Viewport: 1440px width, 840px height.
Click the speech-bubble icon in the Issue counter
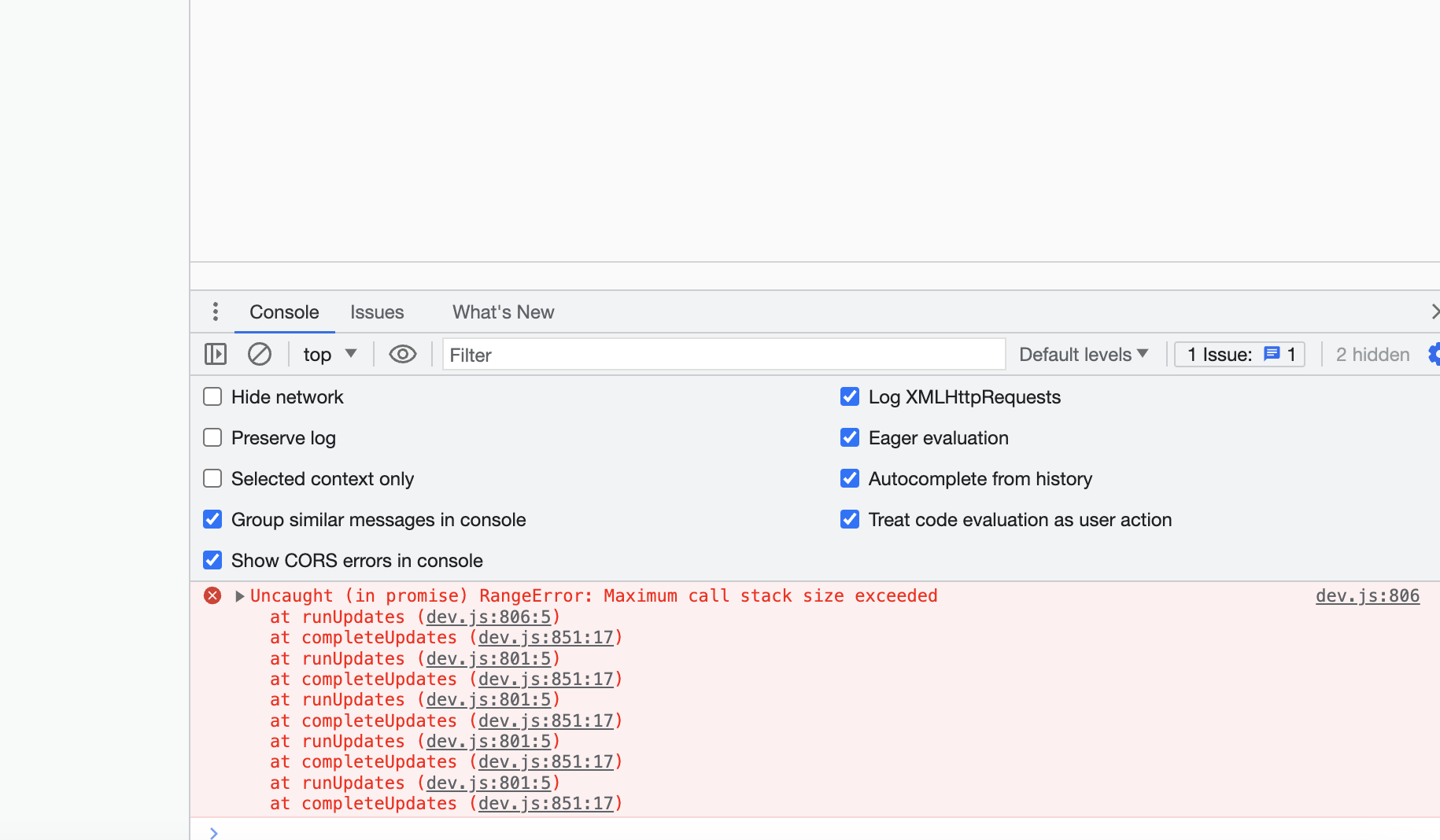click(1272, 354)
